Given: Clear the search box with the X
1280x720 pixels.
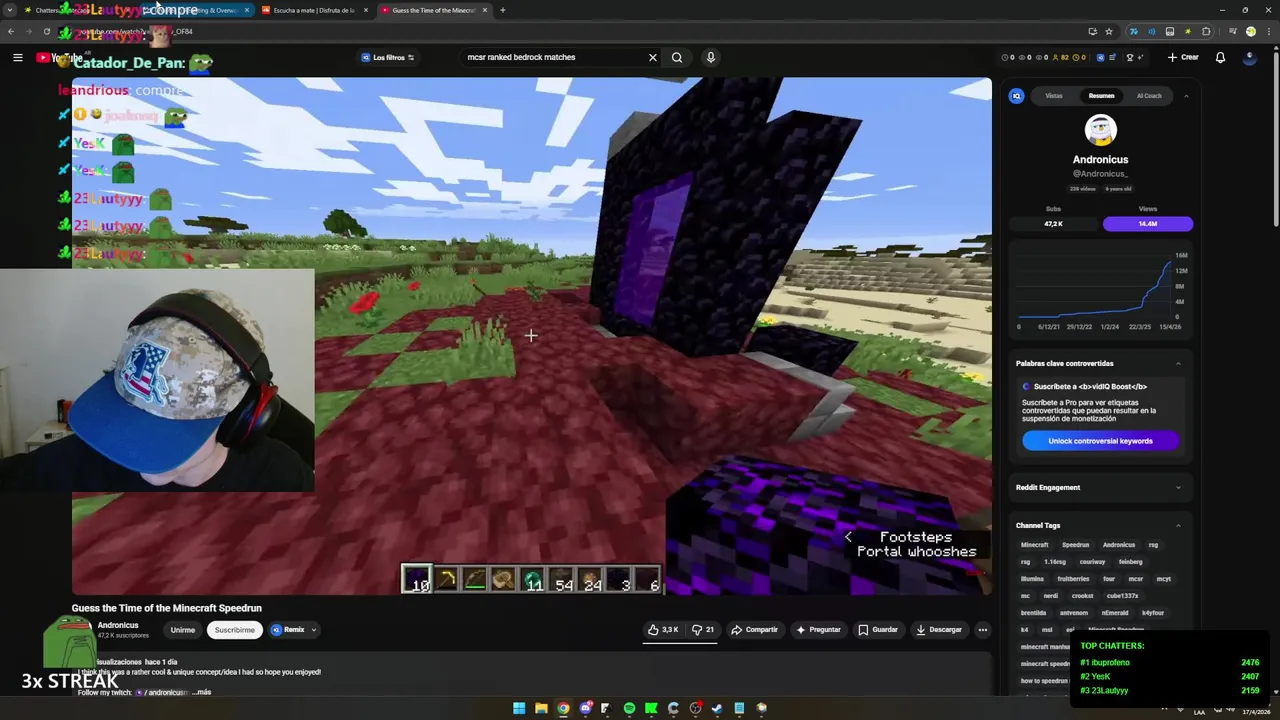Looking at the screenshot, I should pyautogui.click(x=653, y=58).
